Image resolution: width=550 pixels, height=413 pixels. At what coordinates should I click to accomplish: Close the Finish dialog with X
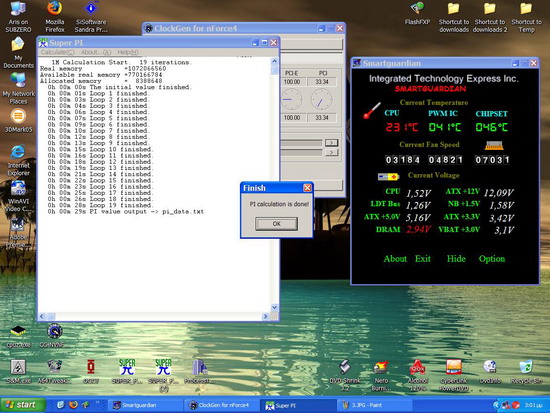pyautogui.click(x=307, y=188)
